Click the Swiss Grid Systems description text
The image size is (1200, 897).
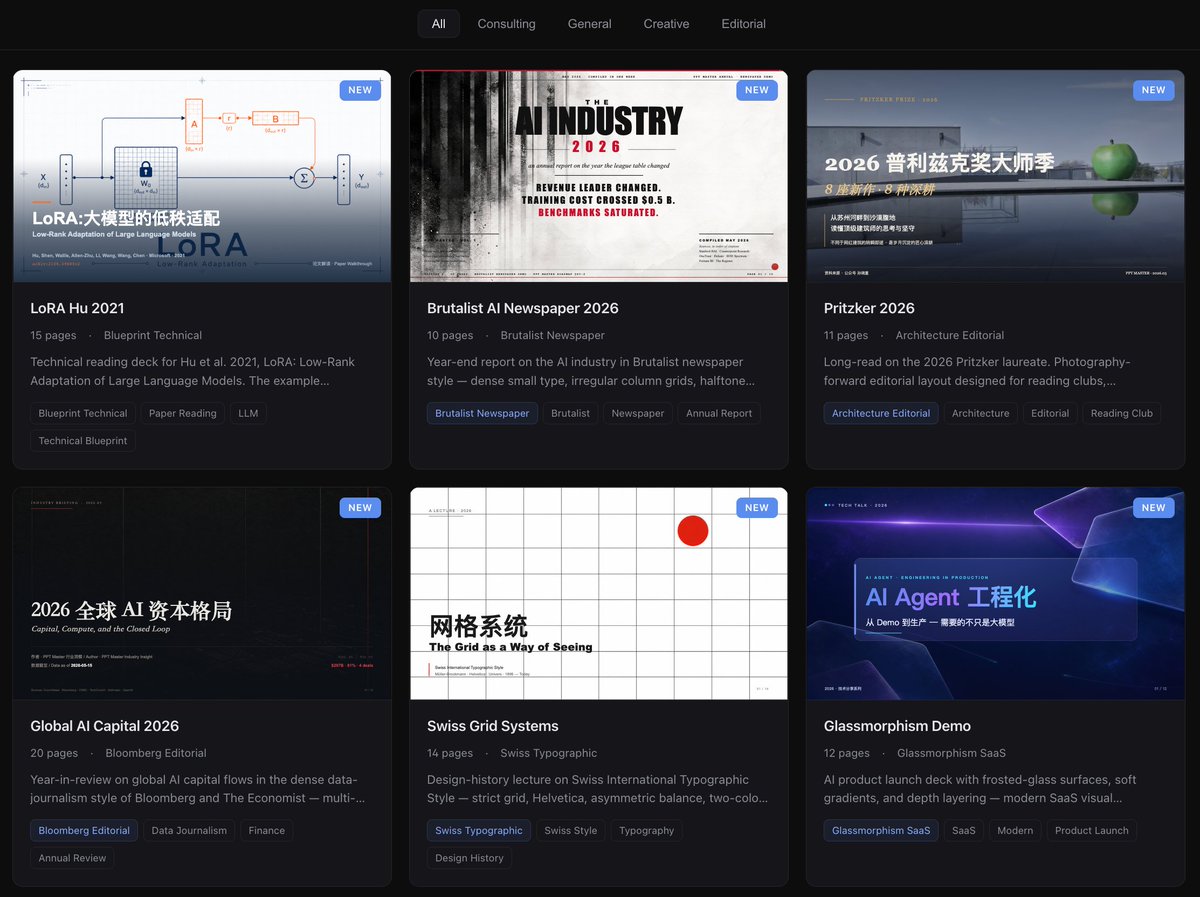click(x=598, y=789)
